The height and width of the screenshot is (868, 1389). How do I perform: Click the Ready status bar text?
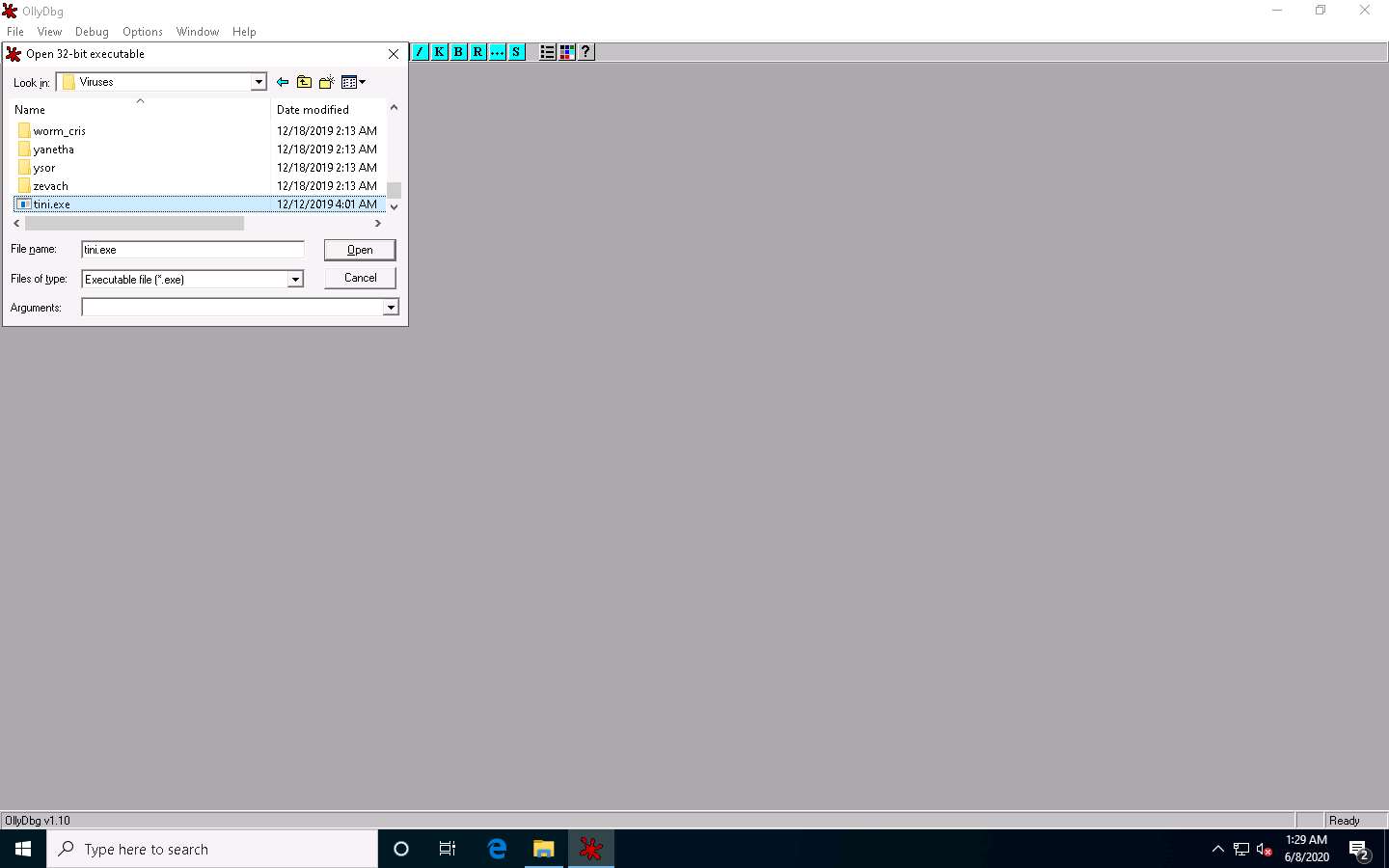pyautogui.click(x=1344, y=821)
